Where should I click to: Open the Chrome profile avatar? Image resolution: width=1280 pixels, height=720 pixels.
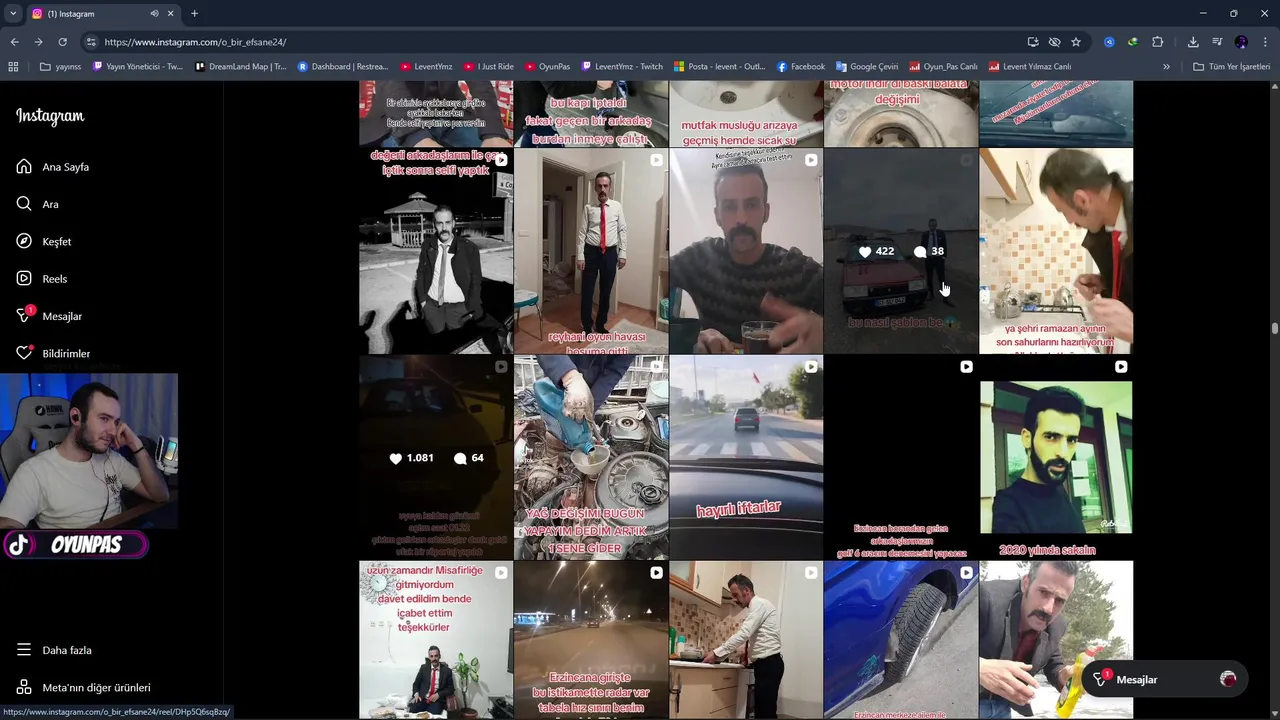tap(1241, 42)
